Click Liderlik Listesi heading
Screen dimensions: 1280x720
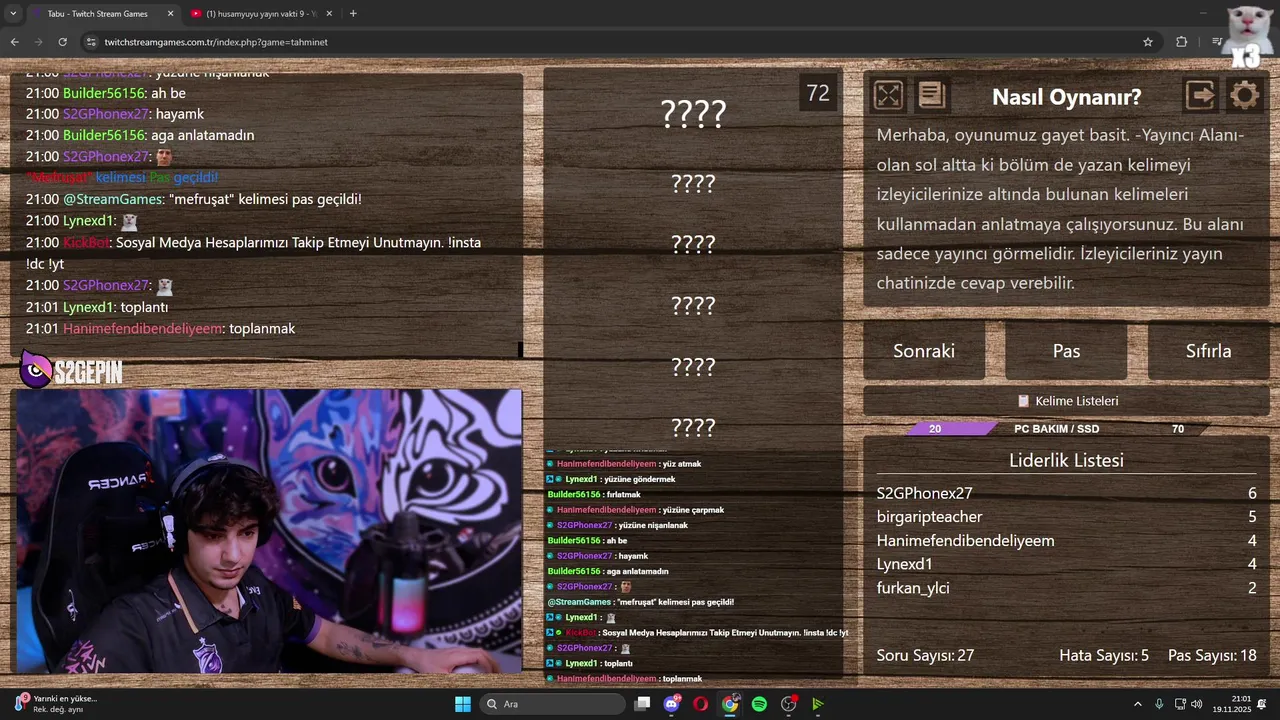(1066, 461)
